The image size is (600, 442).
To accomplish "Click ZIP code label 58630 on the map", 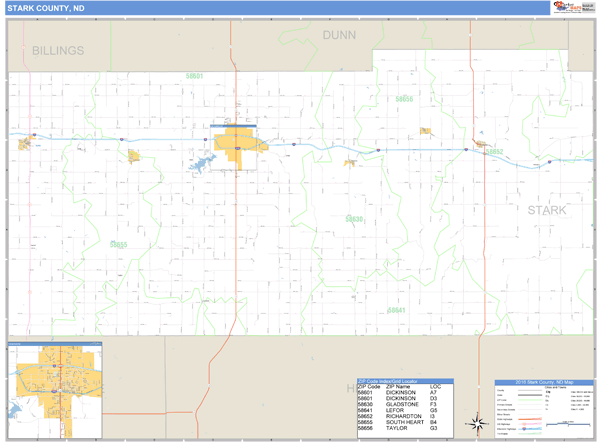I will click(354, 218).
